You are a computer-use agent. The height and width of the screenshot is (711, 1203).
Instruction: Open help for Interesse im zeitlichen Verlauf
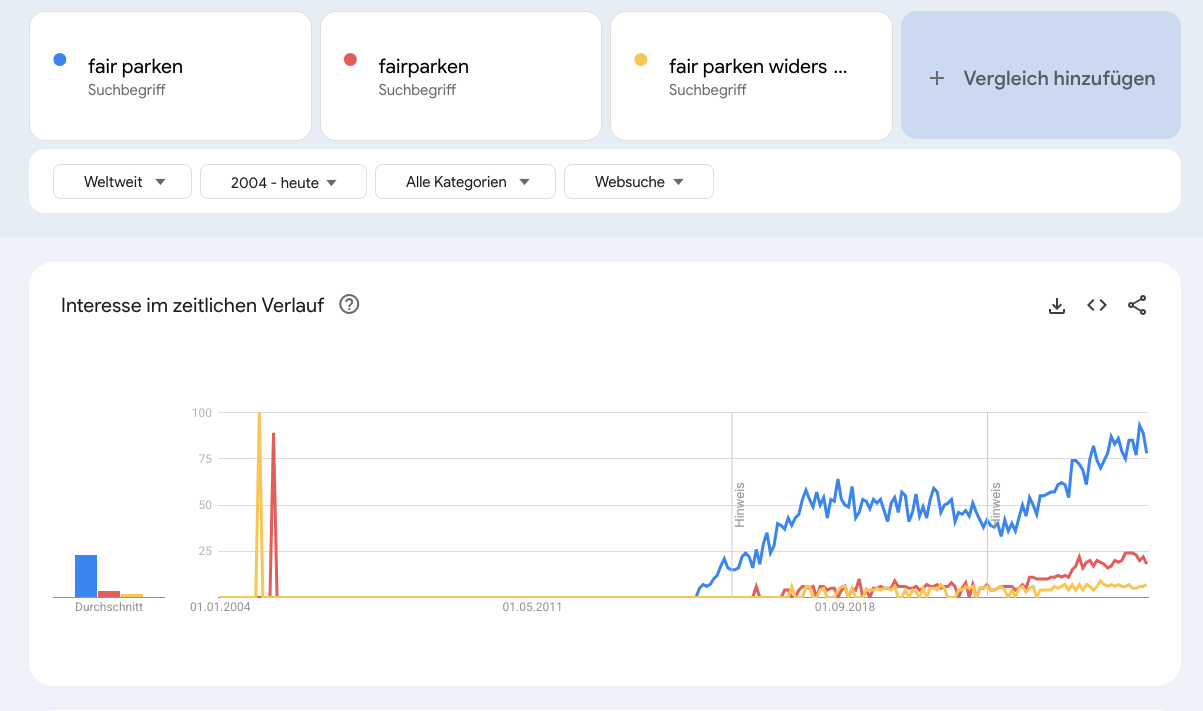(x=349, y=305)
